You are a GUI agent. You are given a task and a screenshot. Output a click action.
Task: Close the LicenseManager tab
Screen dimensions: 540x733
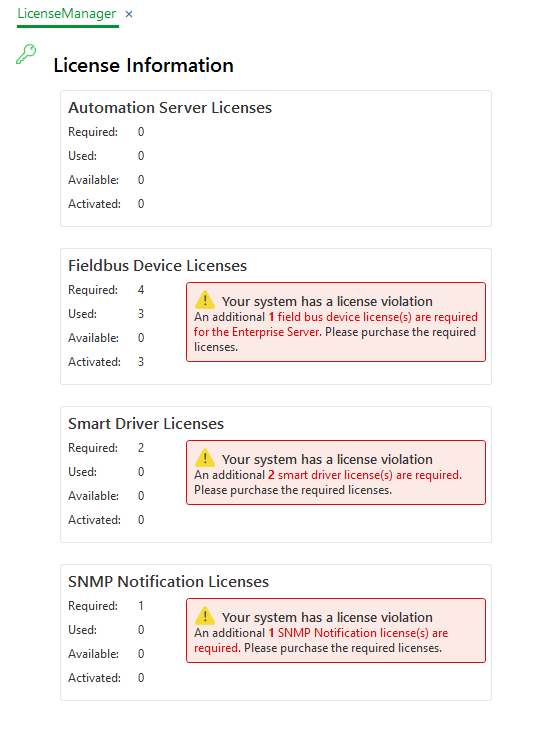coord(129,14)
